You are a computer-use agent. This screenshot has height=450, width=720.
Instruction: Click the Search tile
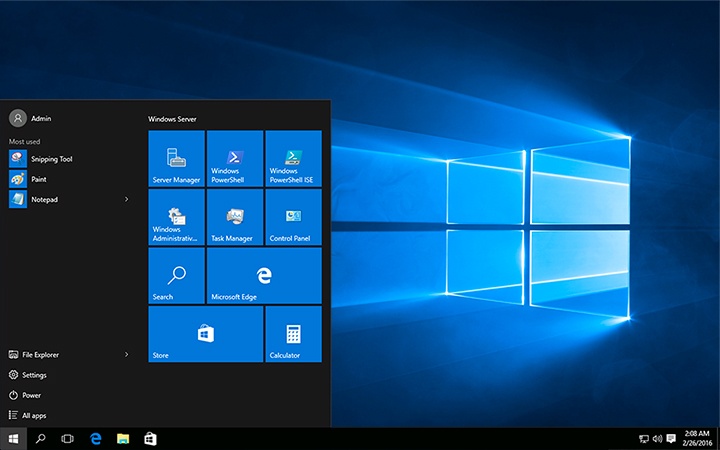click(x=176, y=276)
